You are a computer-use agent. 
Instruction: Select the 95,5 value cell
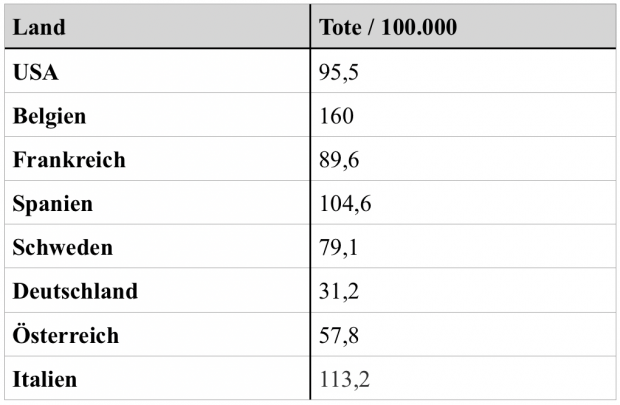(x=339, y=71)
